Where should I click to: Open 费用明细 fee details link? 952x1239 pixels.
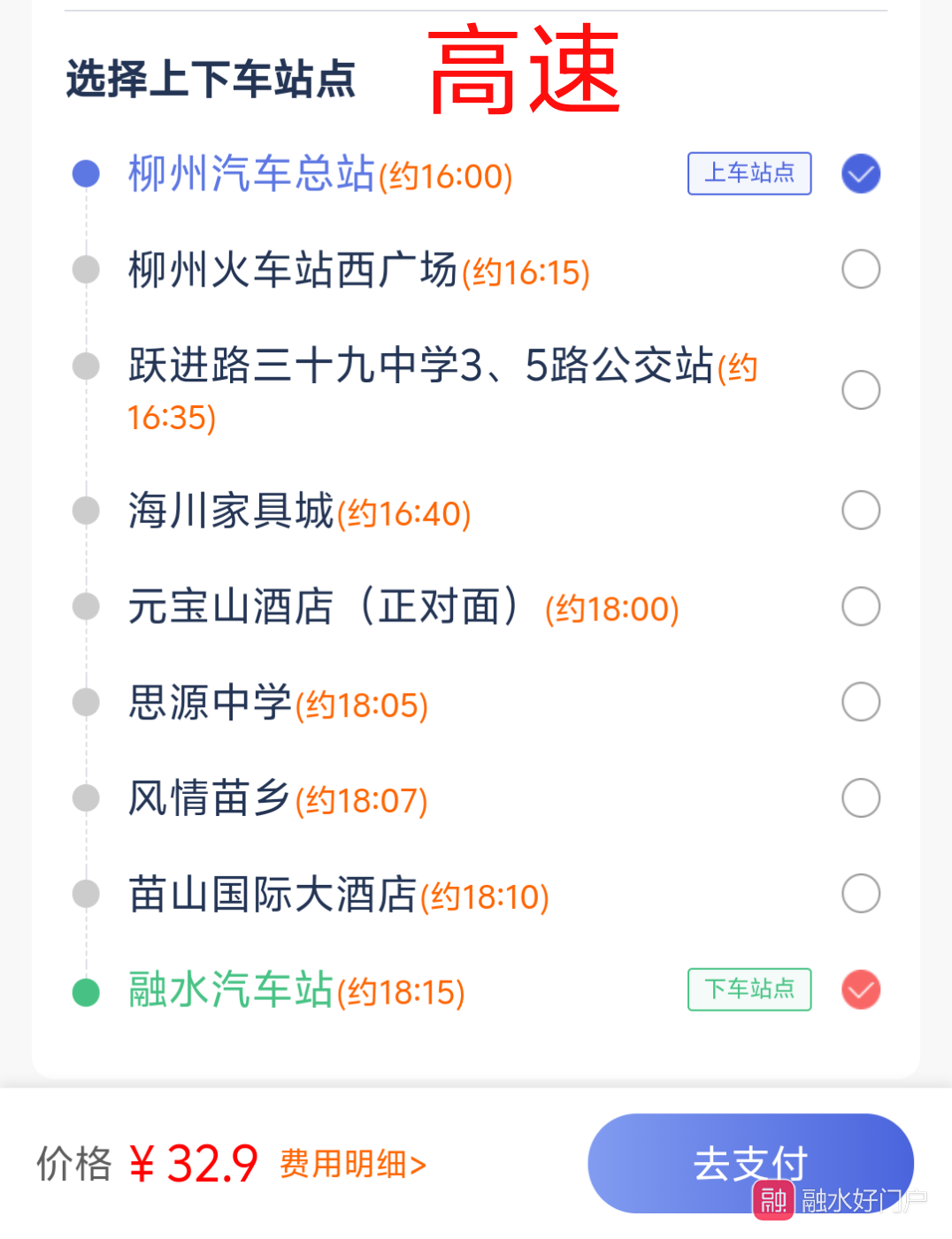[x=353, y=1164]
